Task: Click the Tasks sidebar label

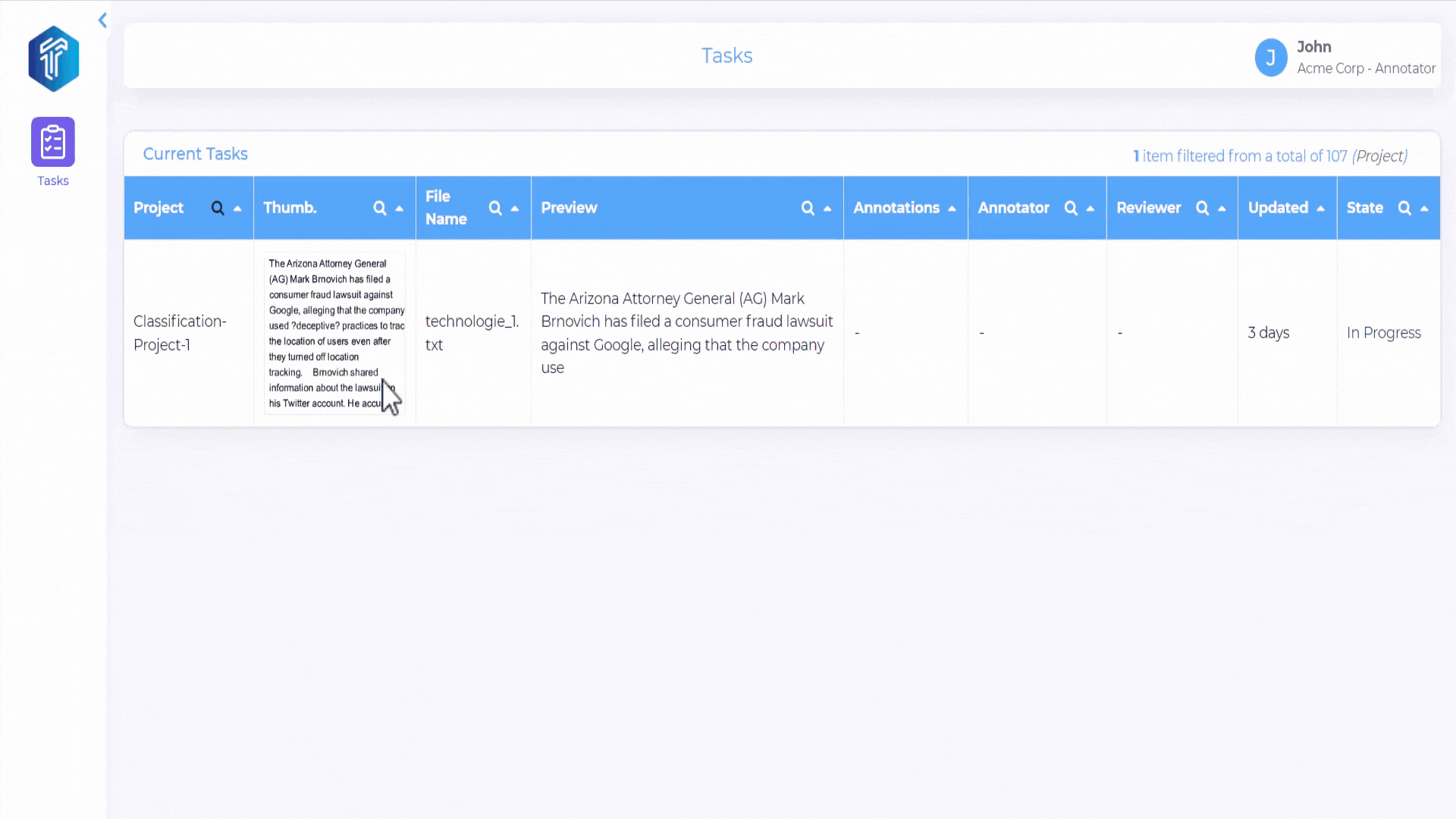Action: [53, 180]
